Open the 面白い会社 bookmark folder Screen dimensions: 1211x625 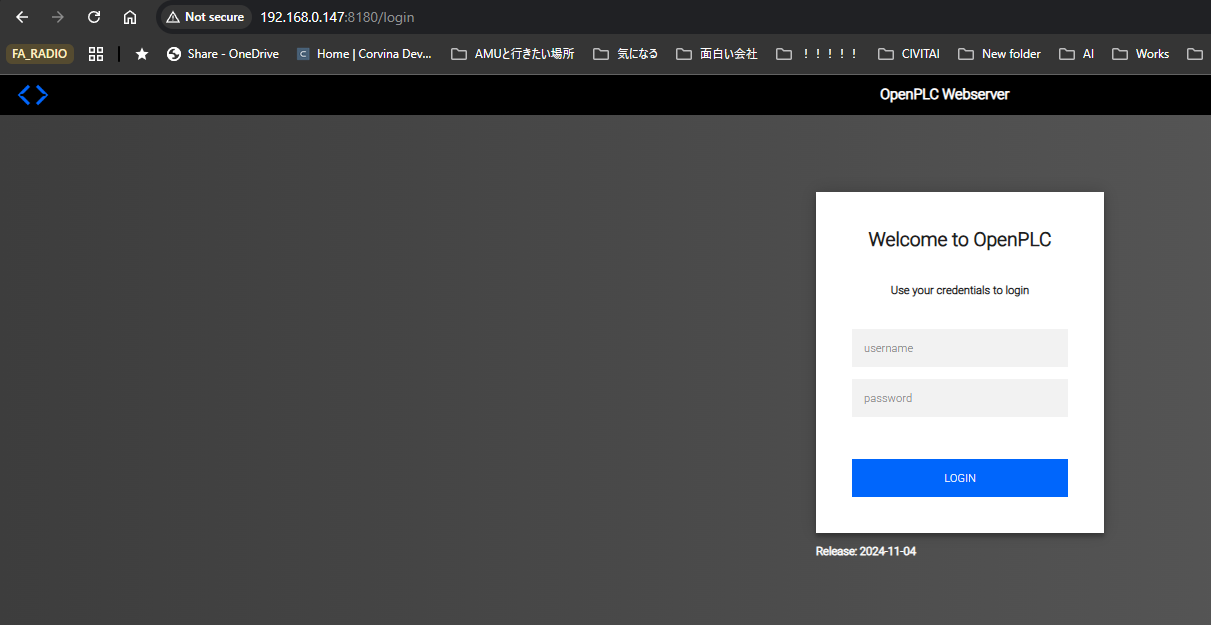717,54
